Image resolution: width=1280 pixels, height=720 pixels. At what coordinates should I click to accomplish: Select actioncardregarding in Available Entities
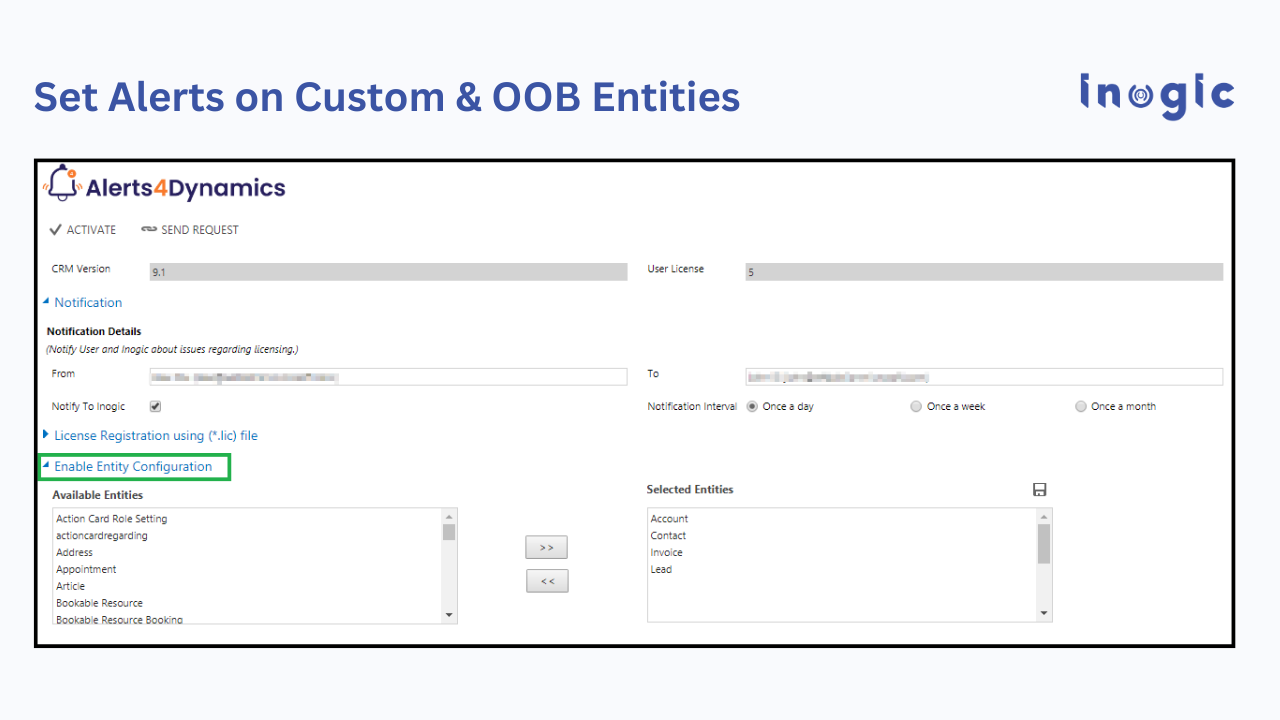[102, 535]
